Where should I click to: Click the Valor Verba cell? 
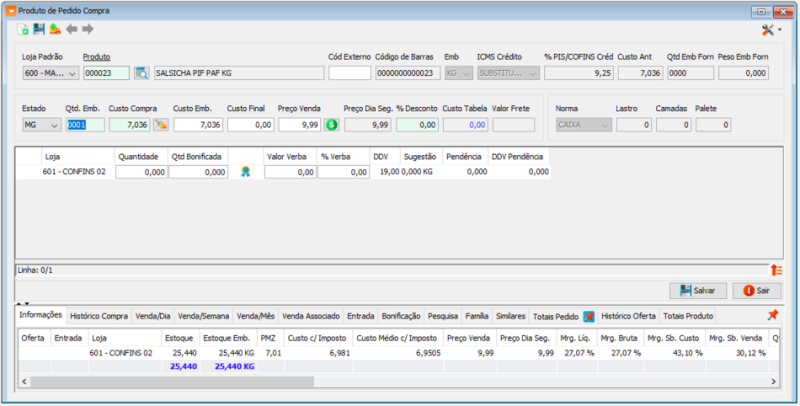[x=290, y=172]
